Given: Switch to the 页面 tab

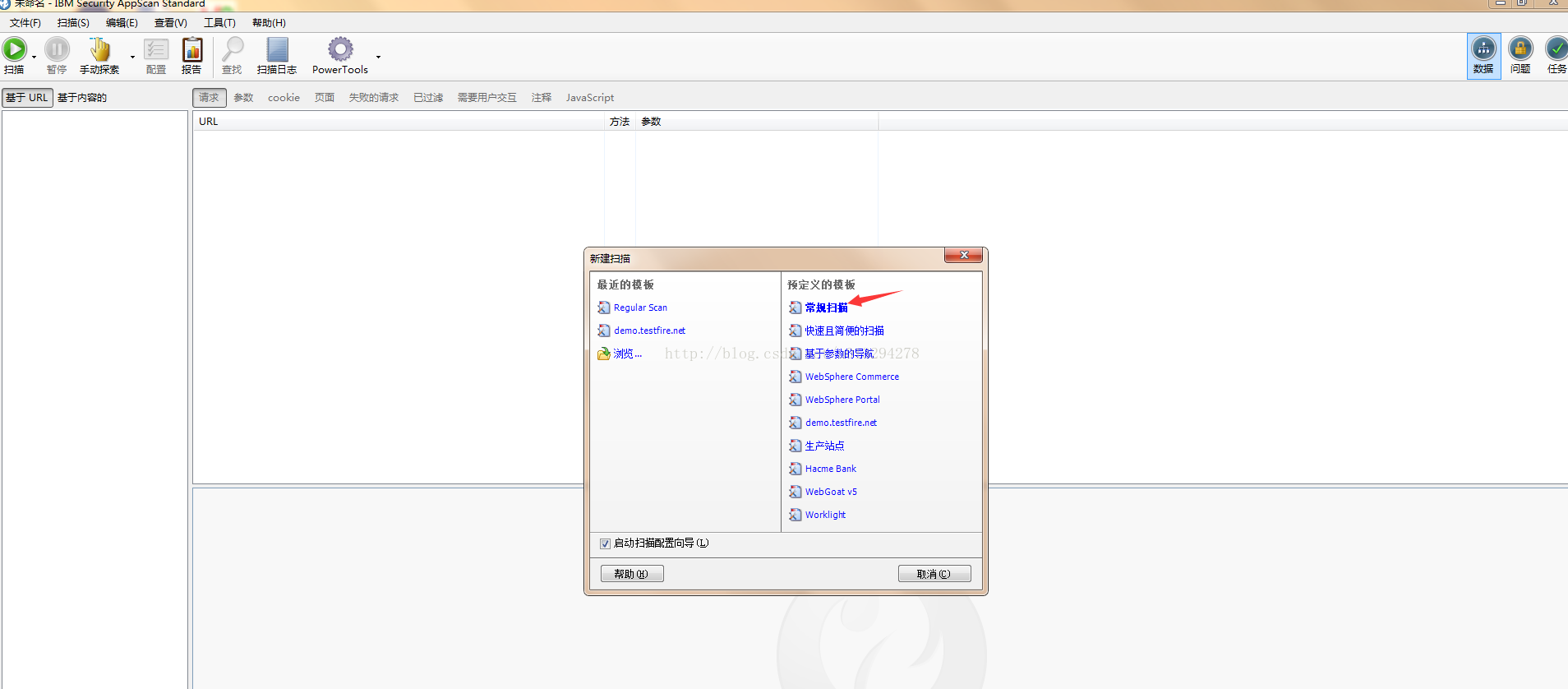Looking at the screenshot, I should click(x=325, y=98).
